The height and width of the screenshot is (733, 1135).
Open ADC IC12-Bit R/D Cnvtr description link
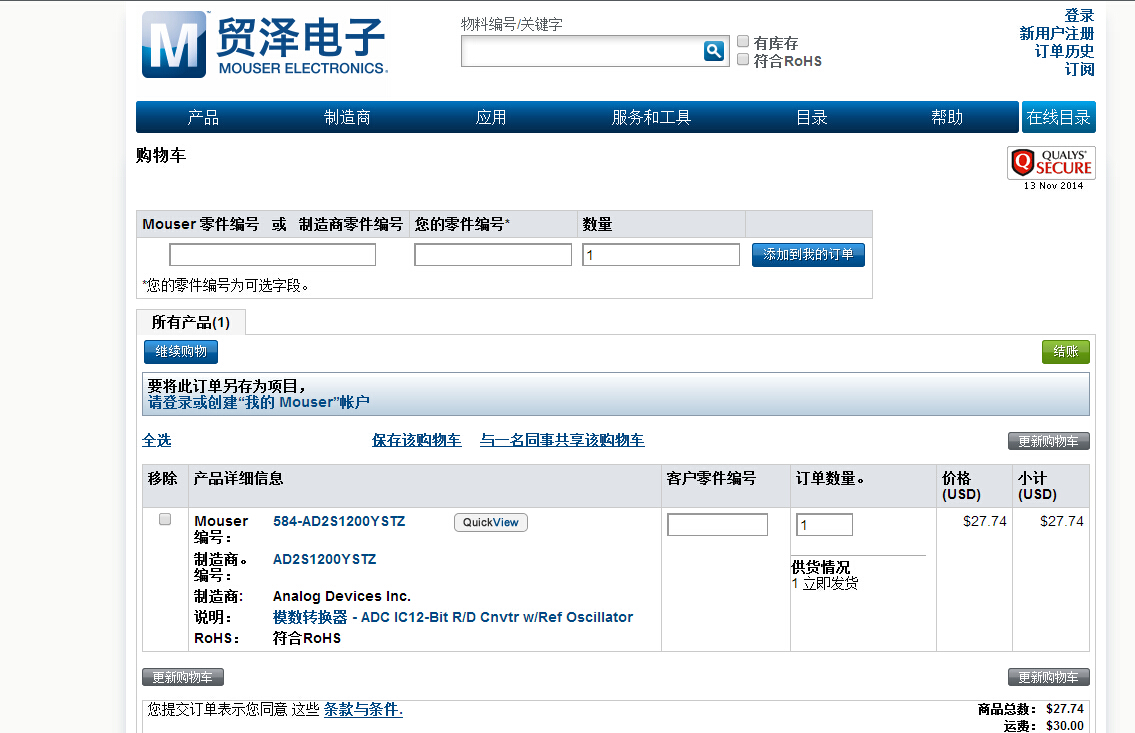[497, 617]
